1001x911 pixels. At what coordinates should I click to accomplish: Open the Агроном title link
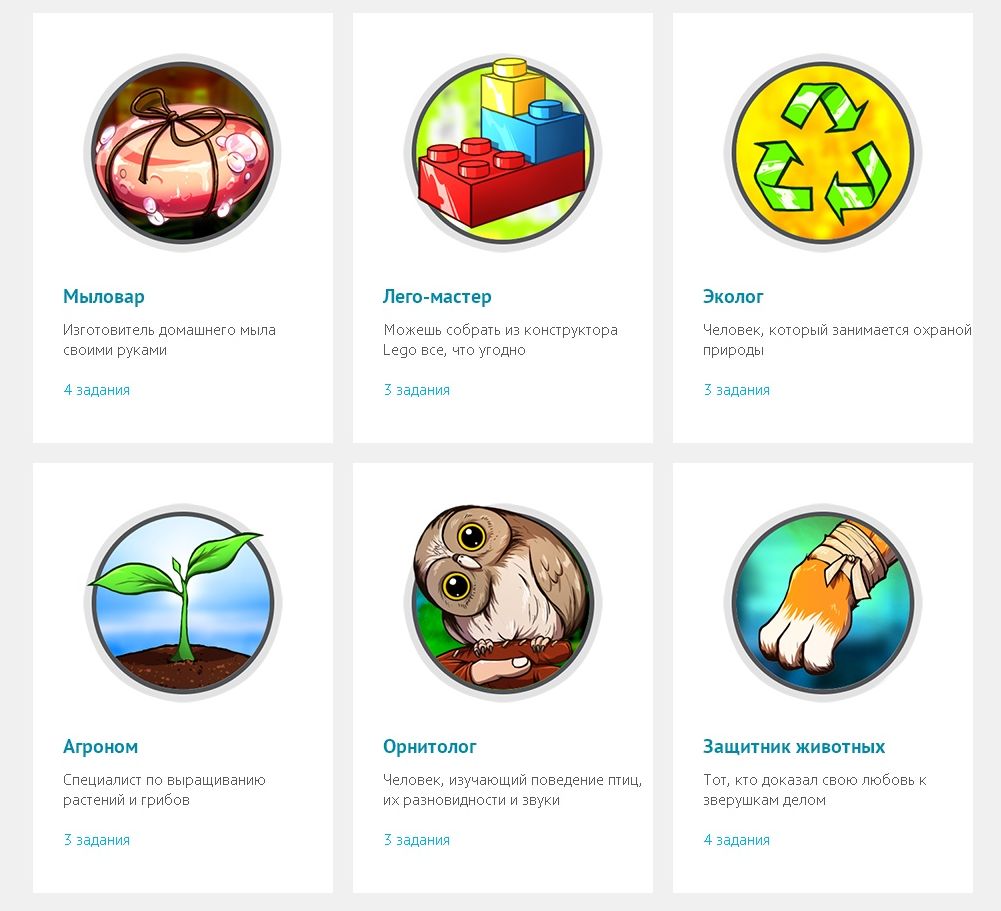pos(100,746)
